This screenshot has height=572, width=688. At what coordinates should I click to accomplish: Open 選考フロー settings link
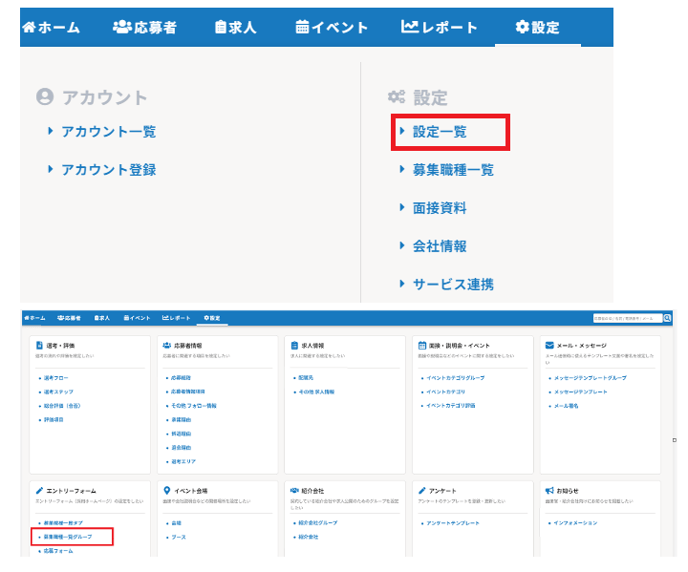[56, 378]
